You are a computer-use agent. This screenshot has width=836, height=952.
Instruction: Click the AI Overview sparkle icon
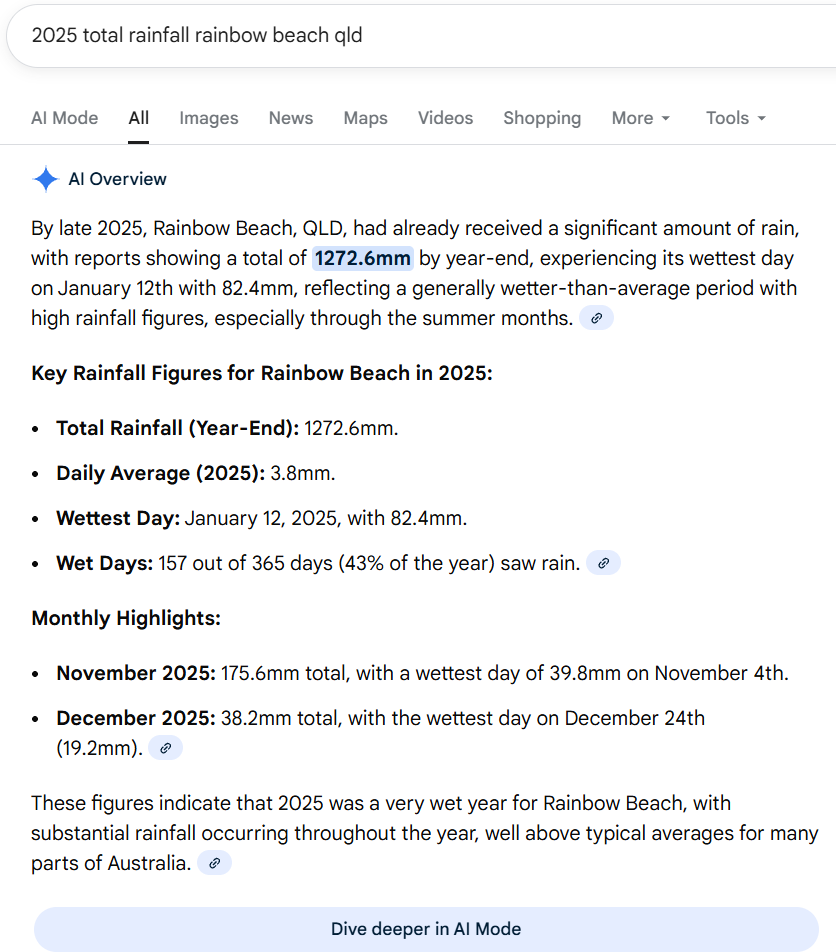pos(46,180)
